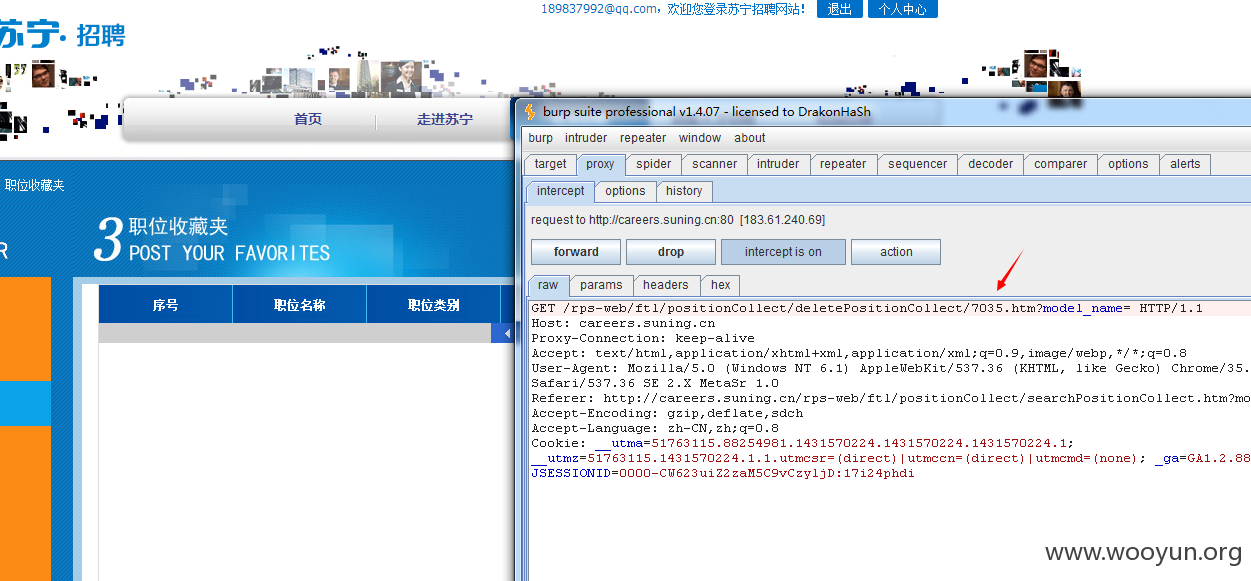Switch to the hex view tab

721,285
